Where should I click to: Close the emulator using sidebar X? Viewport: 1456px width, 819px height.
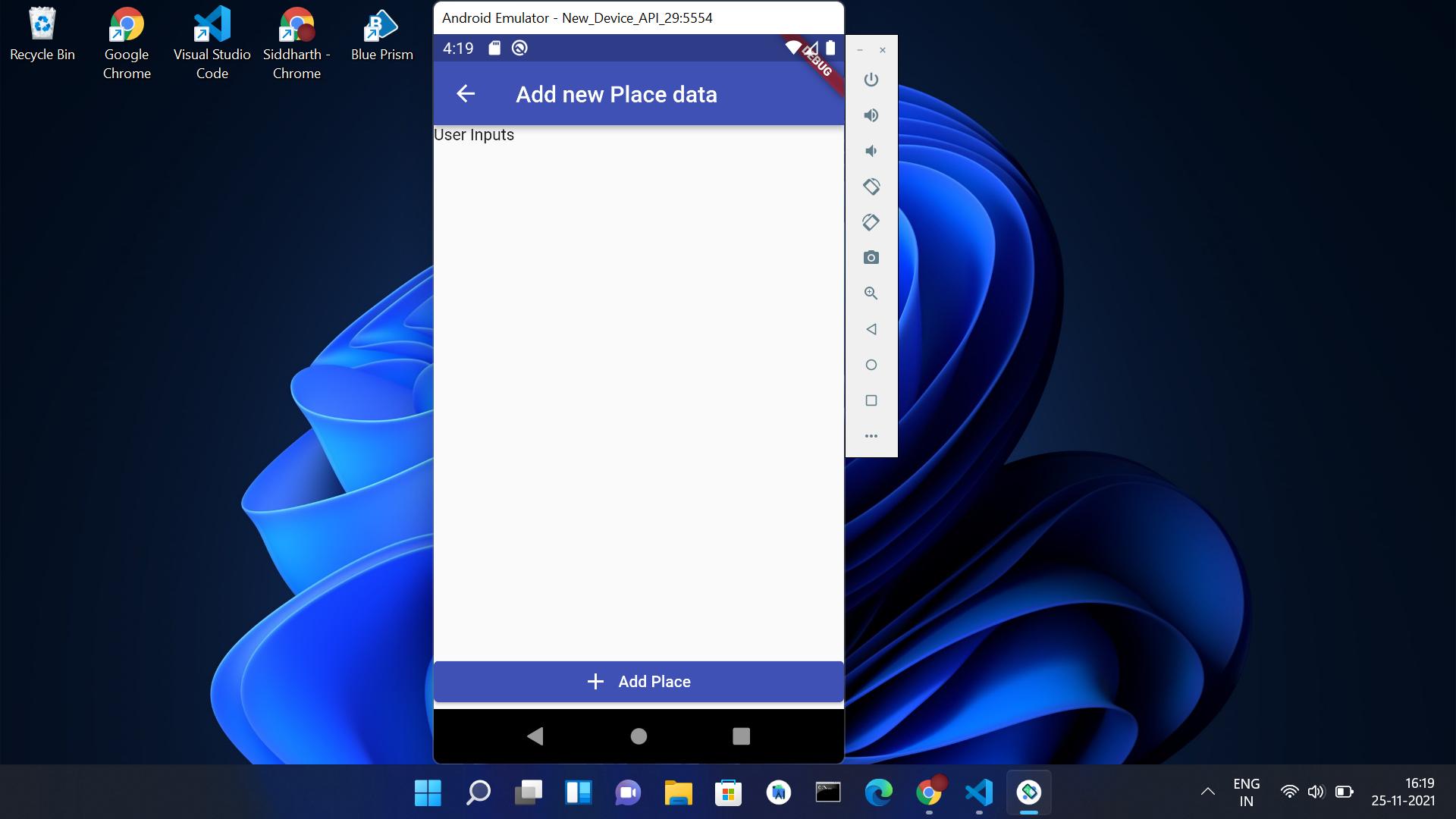point(883,50)
